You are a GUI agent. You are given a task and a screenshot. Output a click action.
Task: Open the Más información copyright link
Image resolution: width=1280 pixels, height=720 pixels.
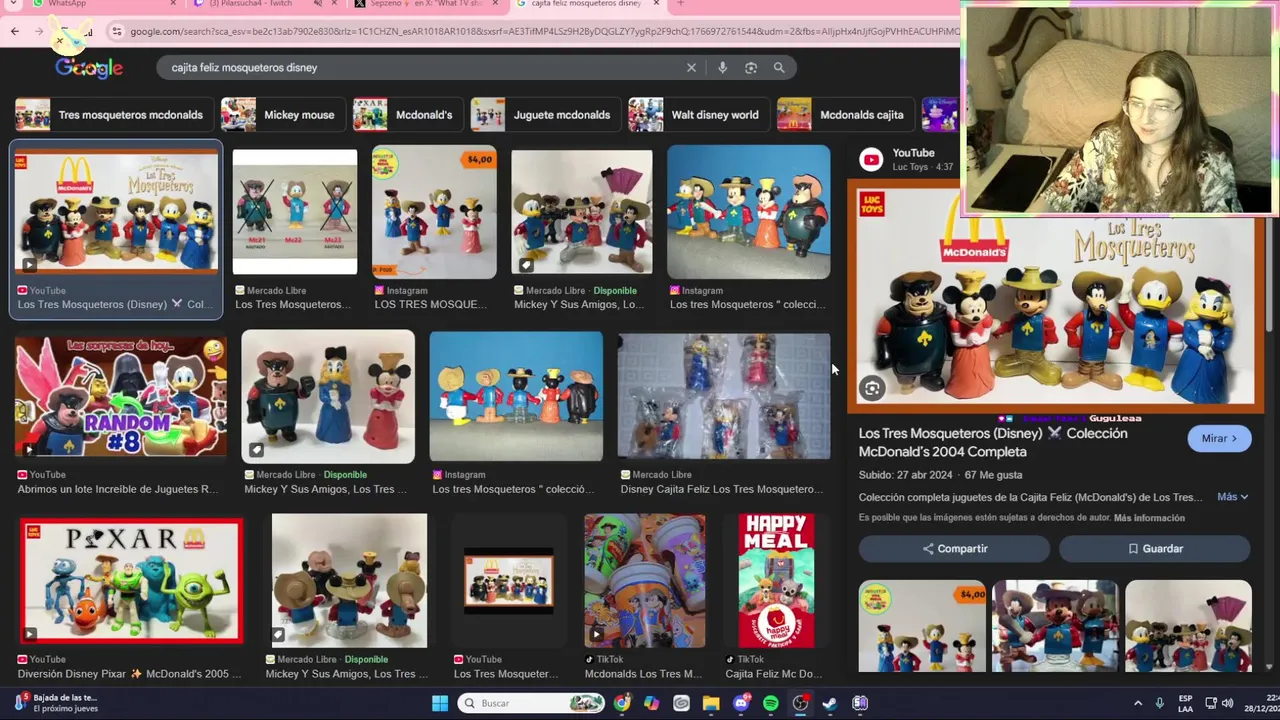(x=1149, y=518)
